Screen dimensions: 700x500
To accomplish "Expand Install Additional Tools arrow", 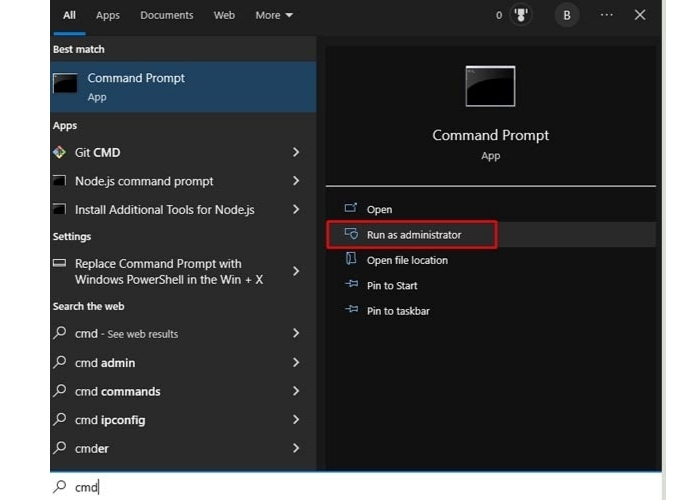I will coord(296,209).
